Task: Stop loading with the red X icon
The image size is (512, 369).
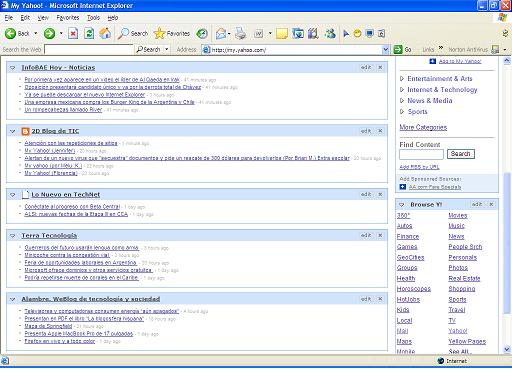Action: click(73, 33)
